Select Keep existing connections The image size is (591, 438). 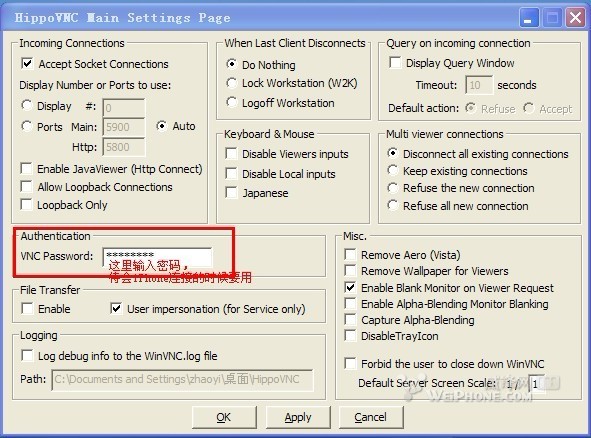pos(393,170)
